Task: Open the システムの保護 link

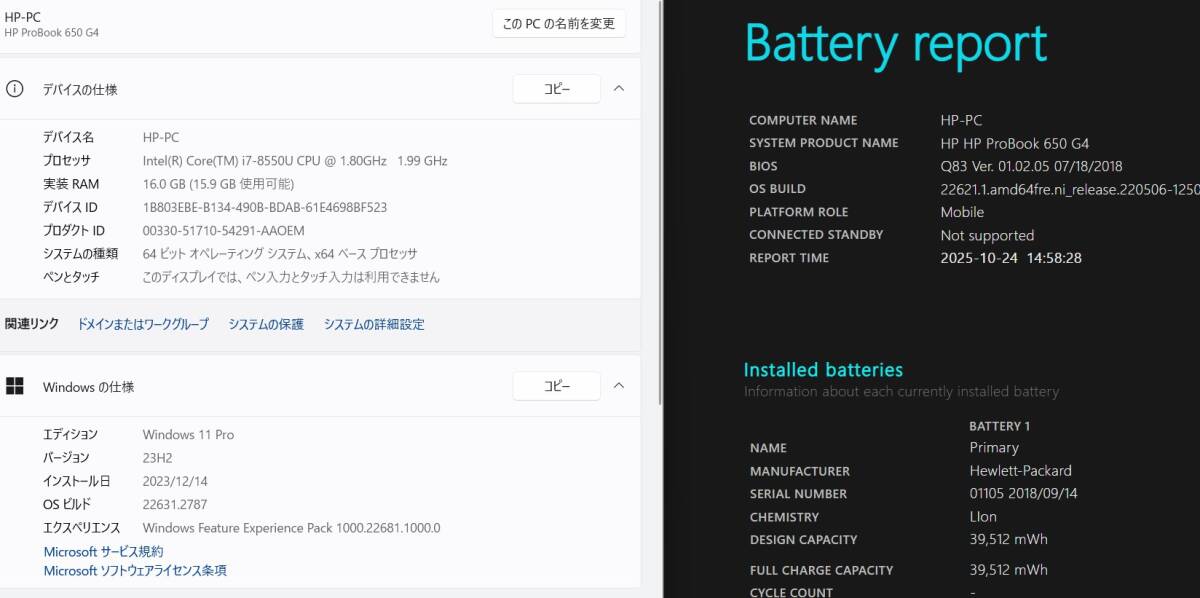Action: click(x=265, y=324)
